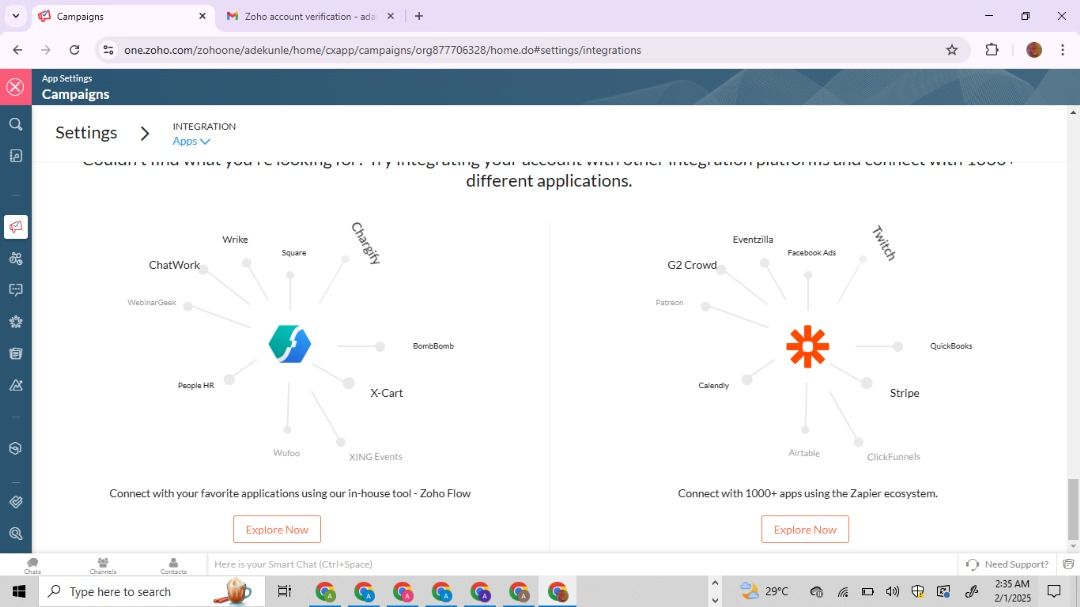The width and height of the screenshot is (1080, 607).
Task: Open the tab search dropdown arrow
Action: coord(15,16)
